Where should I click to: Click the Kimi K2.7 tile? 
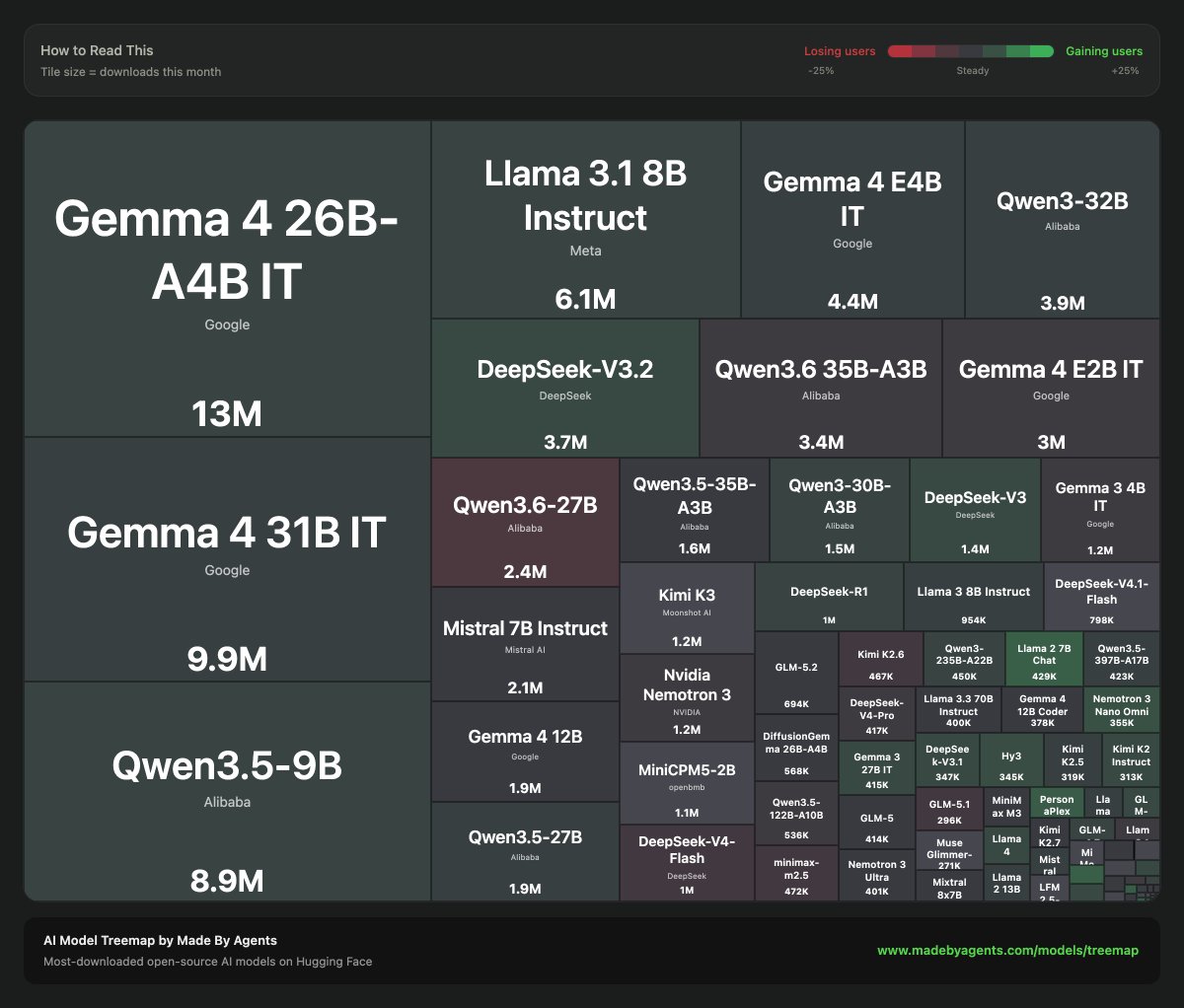coord(1050,834)
